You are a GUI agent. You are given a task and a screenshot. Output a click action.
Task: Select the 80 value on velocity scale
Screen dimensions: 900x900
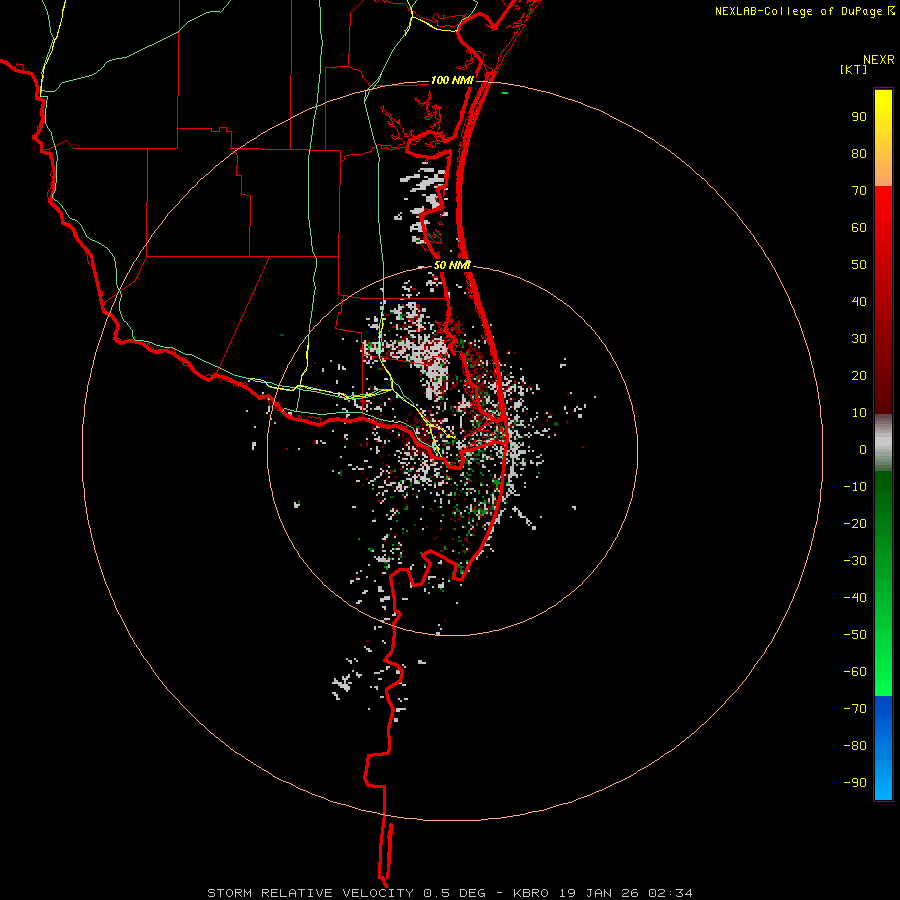[859, 153]
